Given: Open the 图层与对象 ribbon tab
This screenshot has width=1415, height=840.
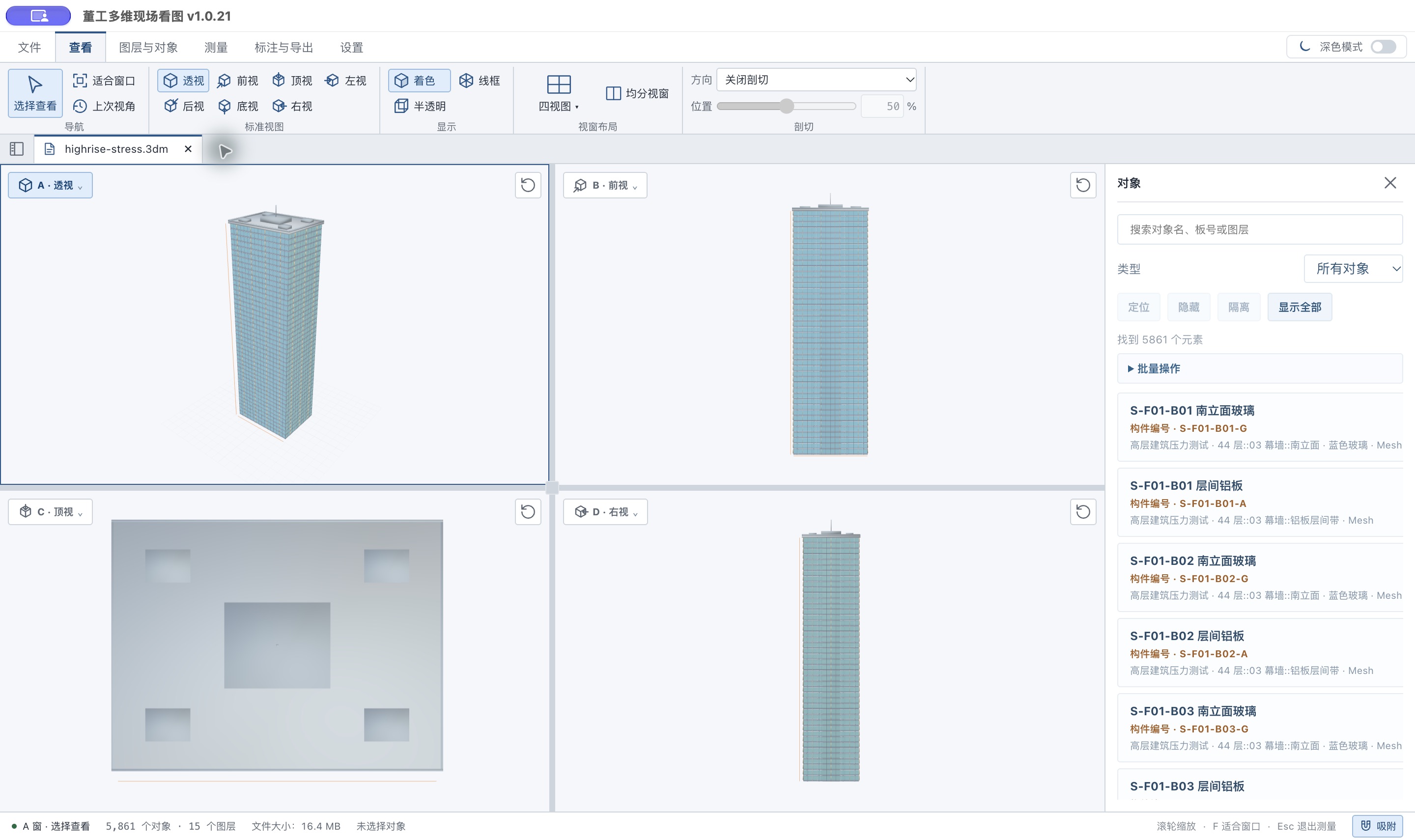Looking at the screenshot, I should [148, 48].
